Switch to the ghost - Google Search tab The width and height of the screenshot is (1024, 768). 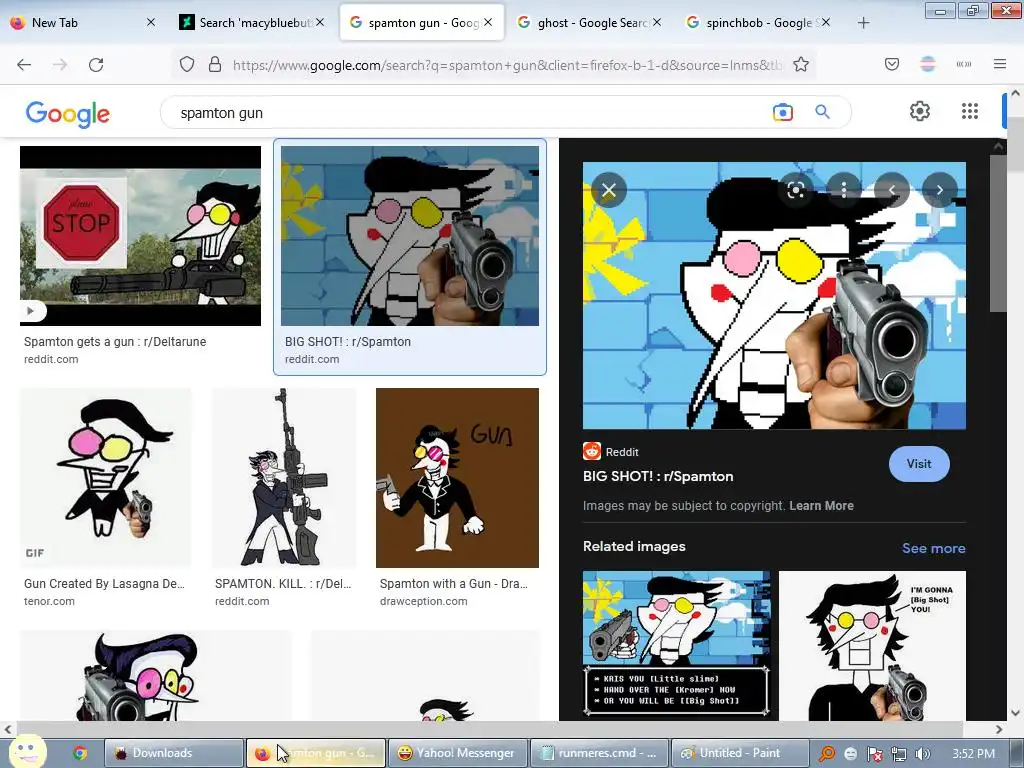590,23
